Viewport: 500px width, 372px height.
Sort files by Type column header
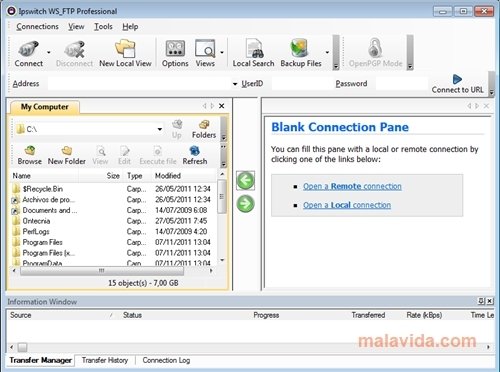138,176
